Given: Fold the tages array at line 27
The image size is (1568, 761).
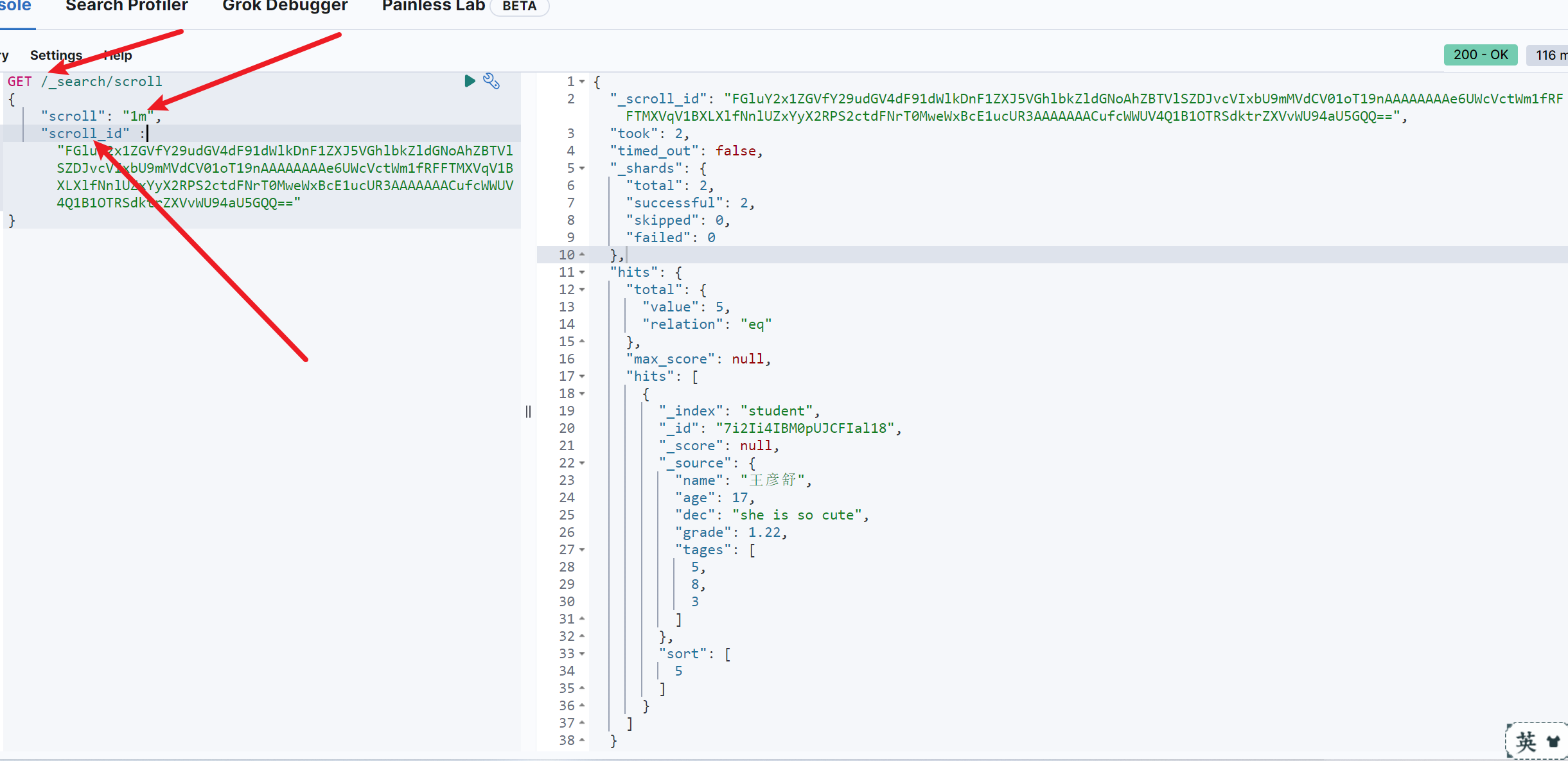Looking at the screenshot, I should click(582, 550).
